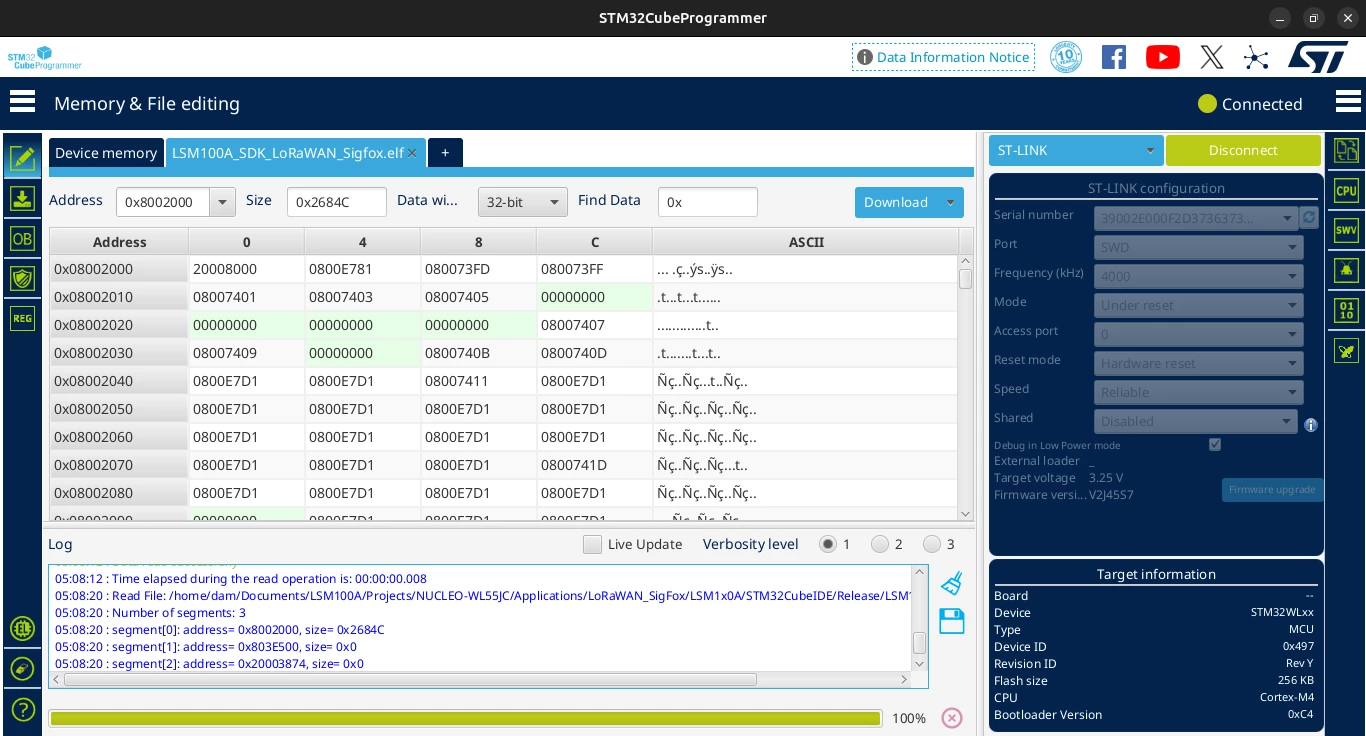Open ST Facebook page icon

(x=1114, y=57)
